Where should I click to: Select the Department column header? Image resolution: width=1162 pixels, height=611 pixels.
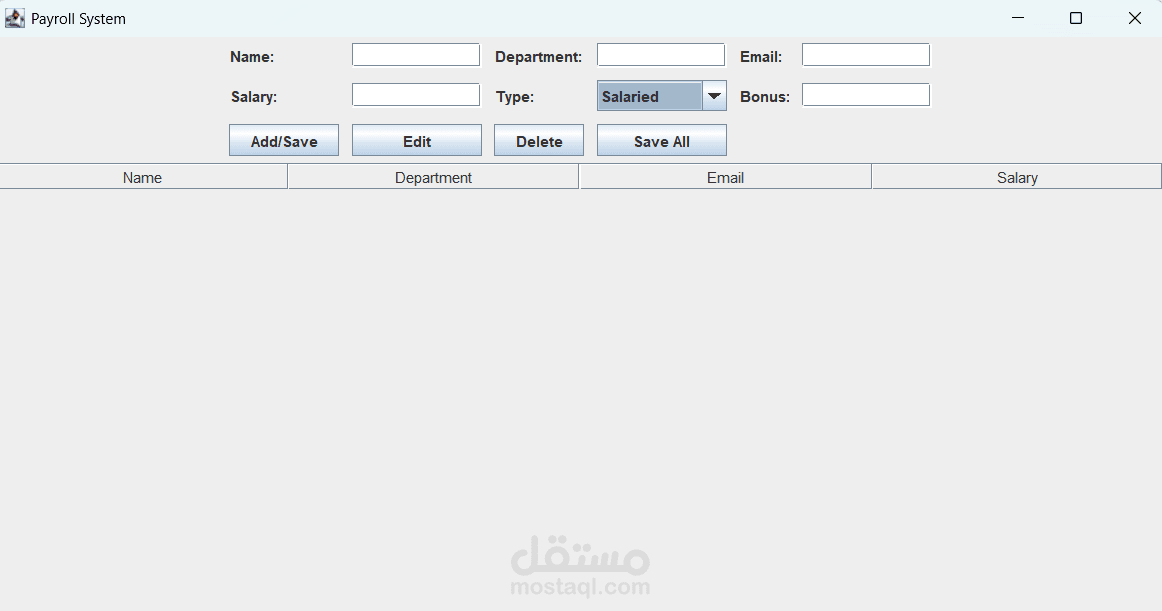[434, 177]
